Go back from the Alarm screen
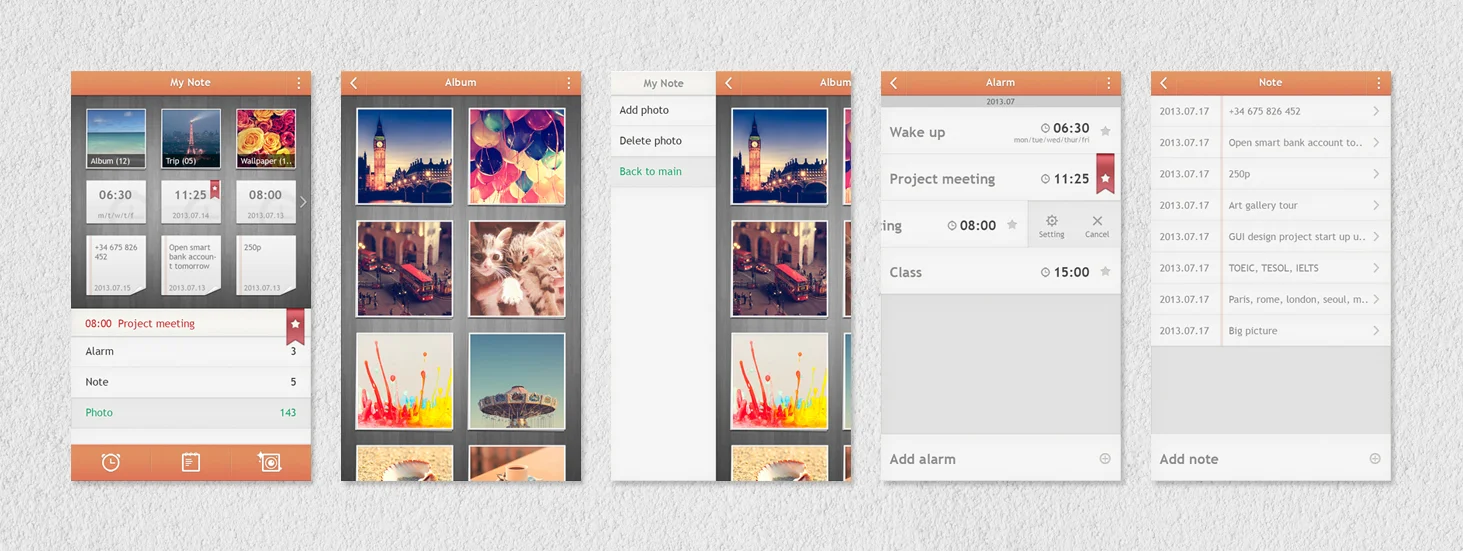 (x=894, y=83)
